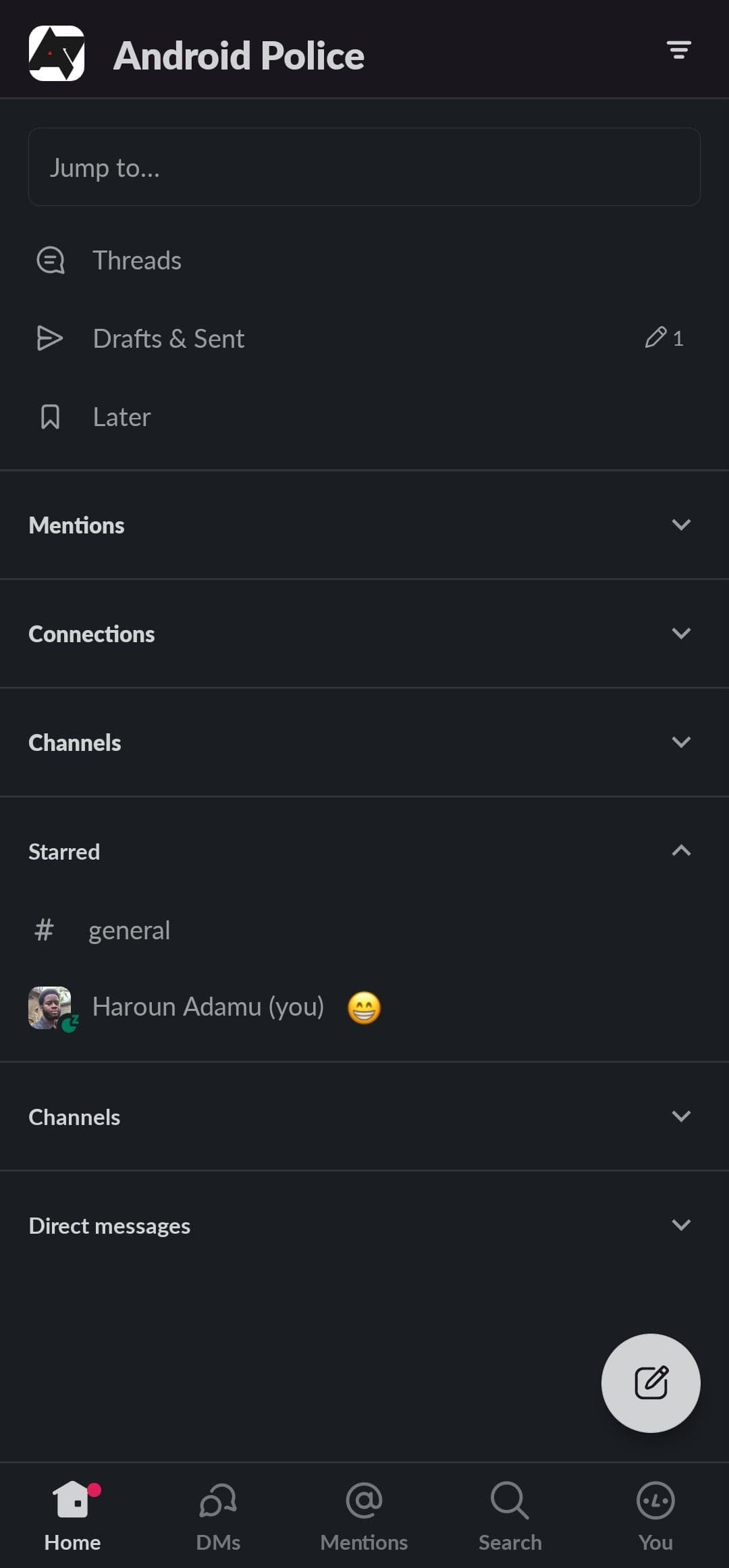Image resolution: width=729 pixels, height=1568 pixels.
Task: Open the general starred channel
Action: pyautogui.click(x=130, y=931)
